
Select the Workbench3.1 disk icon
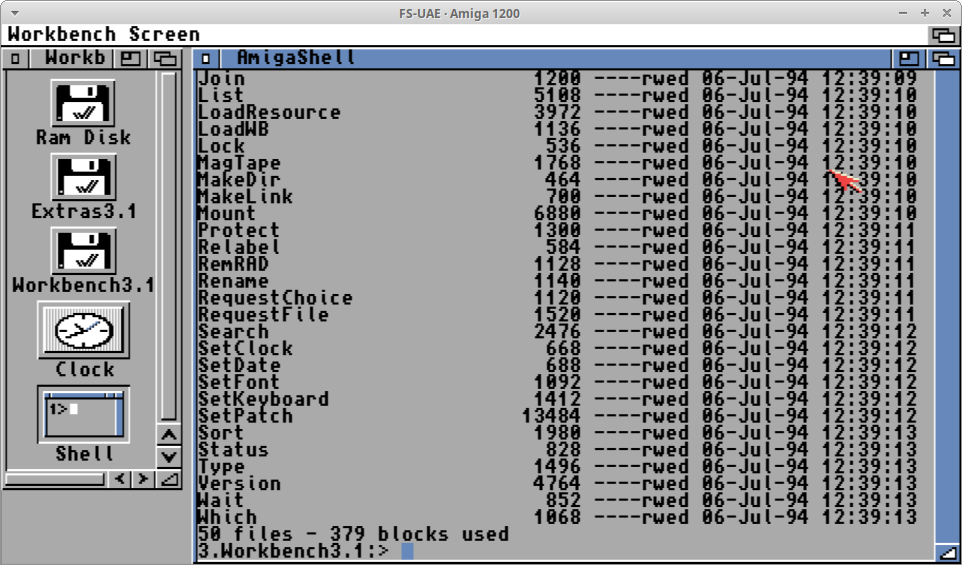[x=83, y=252]
